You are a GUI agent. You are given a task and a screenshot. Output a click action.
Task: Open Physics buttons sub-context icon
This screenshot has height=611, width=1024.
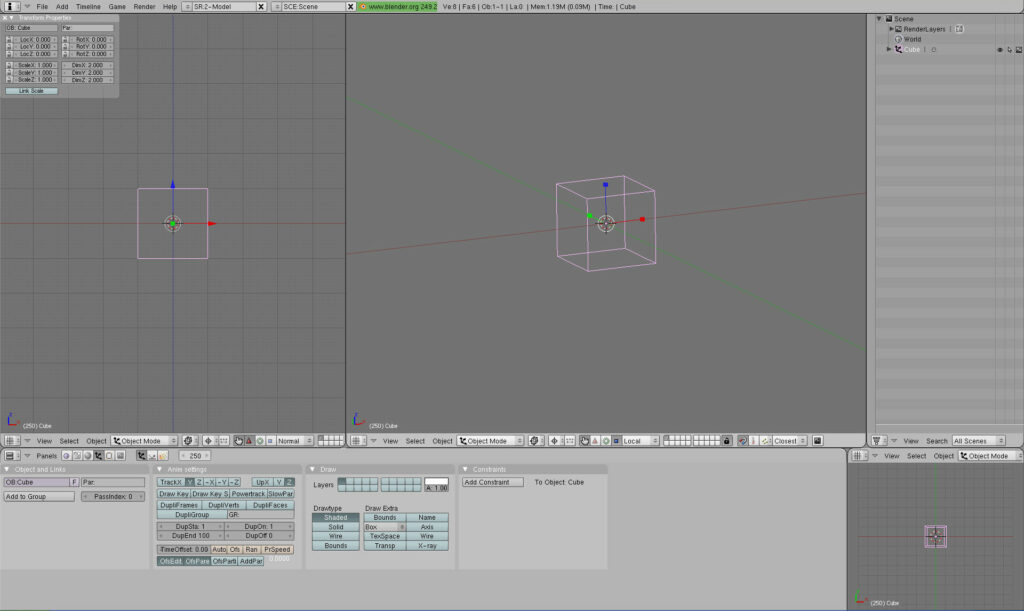pos(152,456)
